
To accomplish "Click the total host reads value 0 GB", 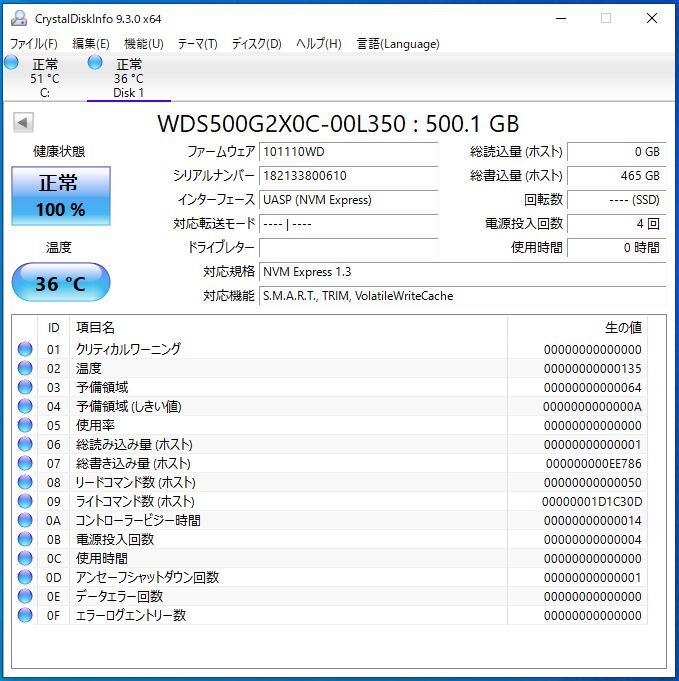I will tap(616, 152).
